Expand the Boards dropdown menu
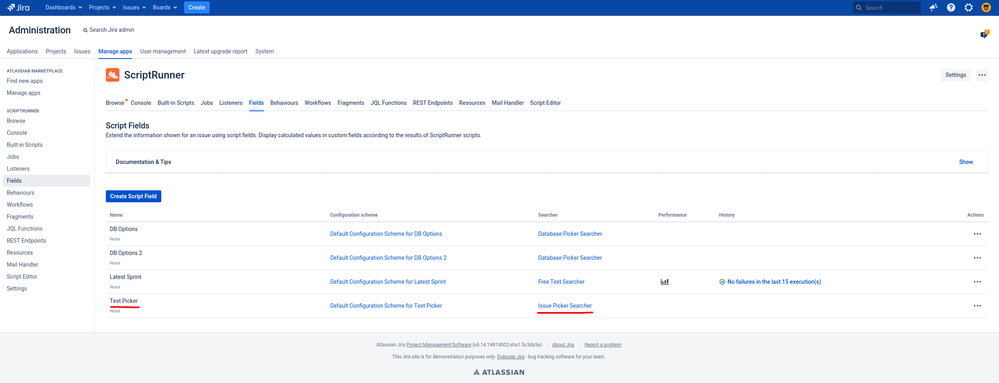999x383 pixels. (x=165, y=8)
